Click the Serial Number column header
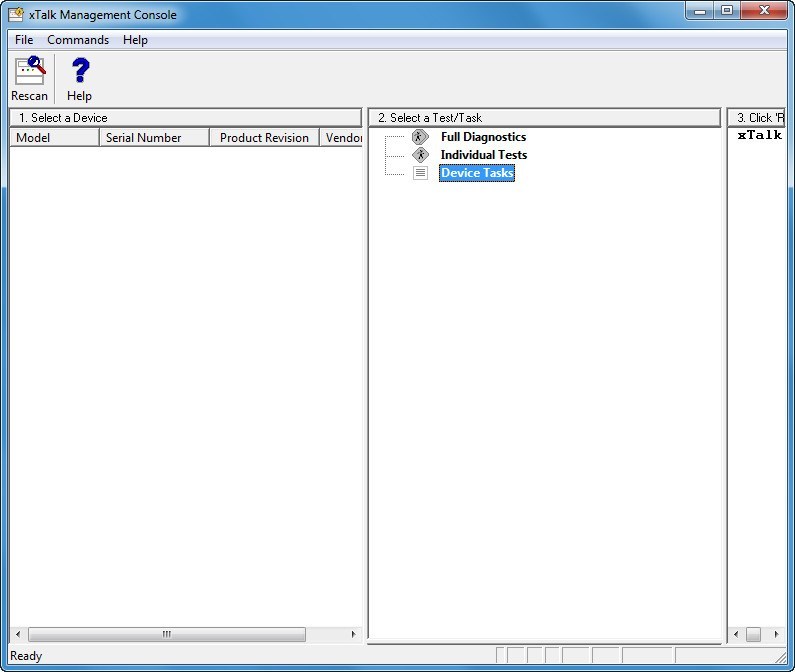Viewport: 795px width, 672px height. click(154, 137)
